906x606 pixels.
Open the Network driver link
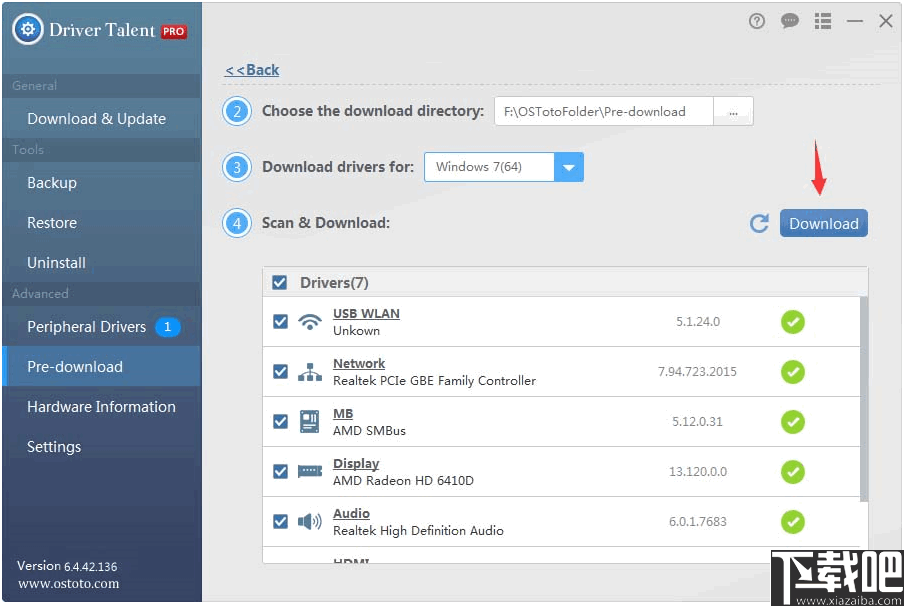pos(359,363)
